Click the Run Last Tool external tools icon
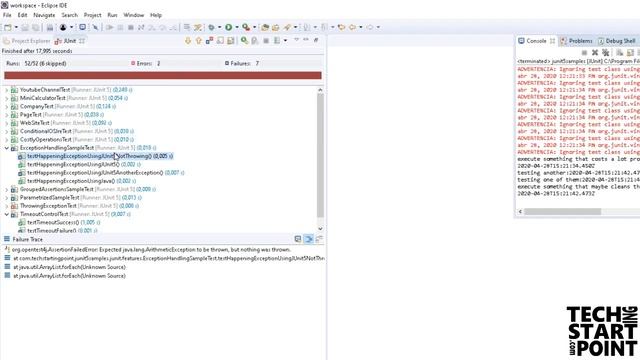 coord(246,27)
